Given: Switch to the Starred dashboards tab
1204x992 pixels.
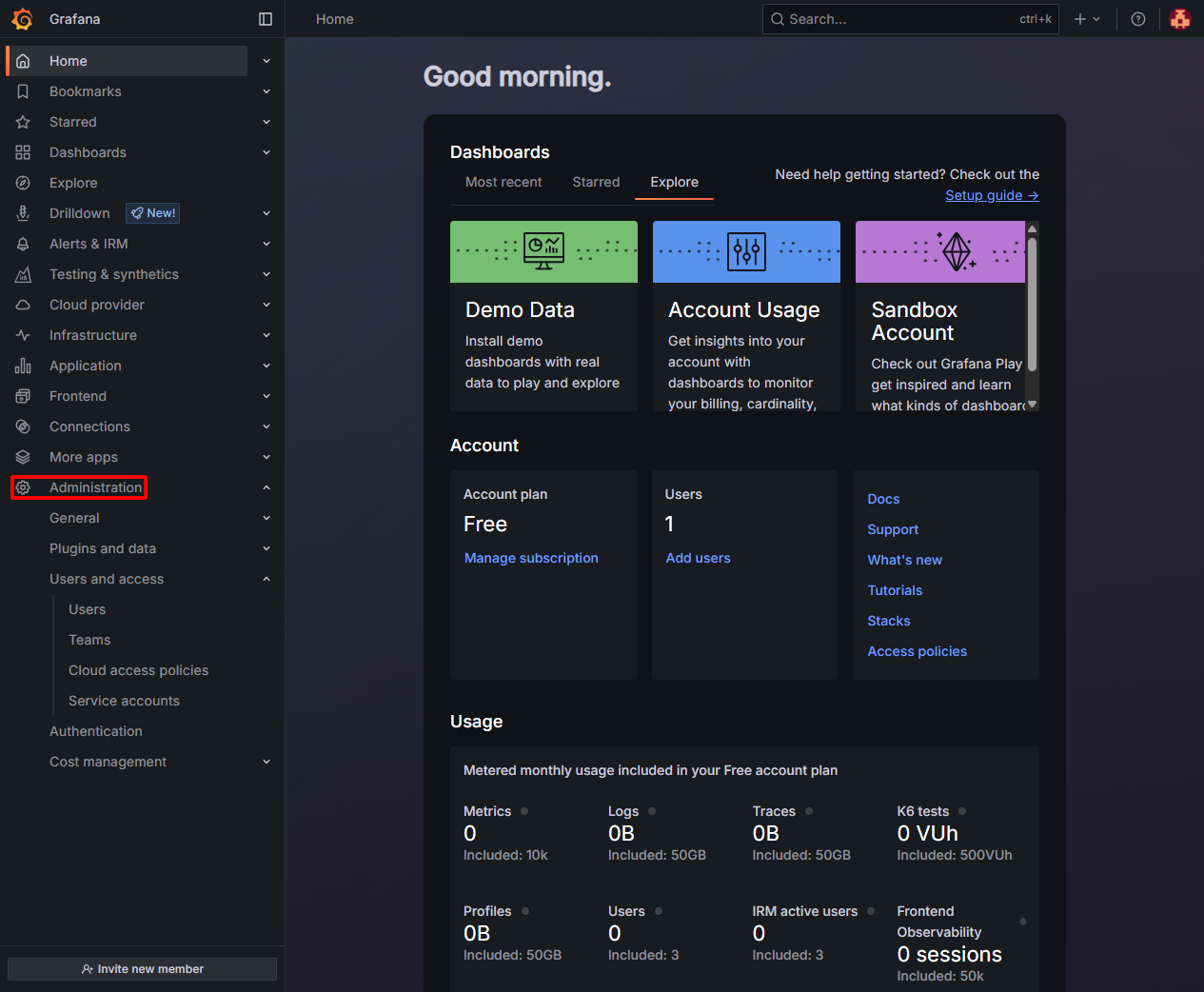Looking at the screenshot, I should [596, 182].
